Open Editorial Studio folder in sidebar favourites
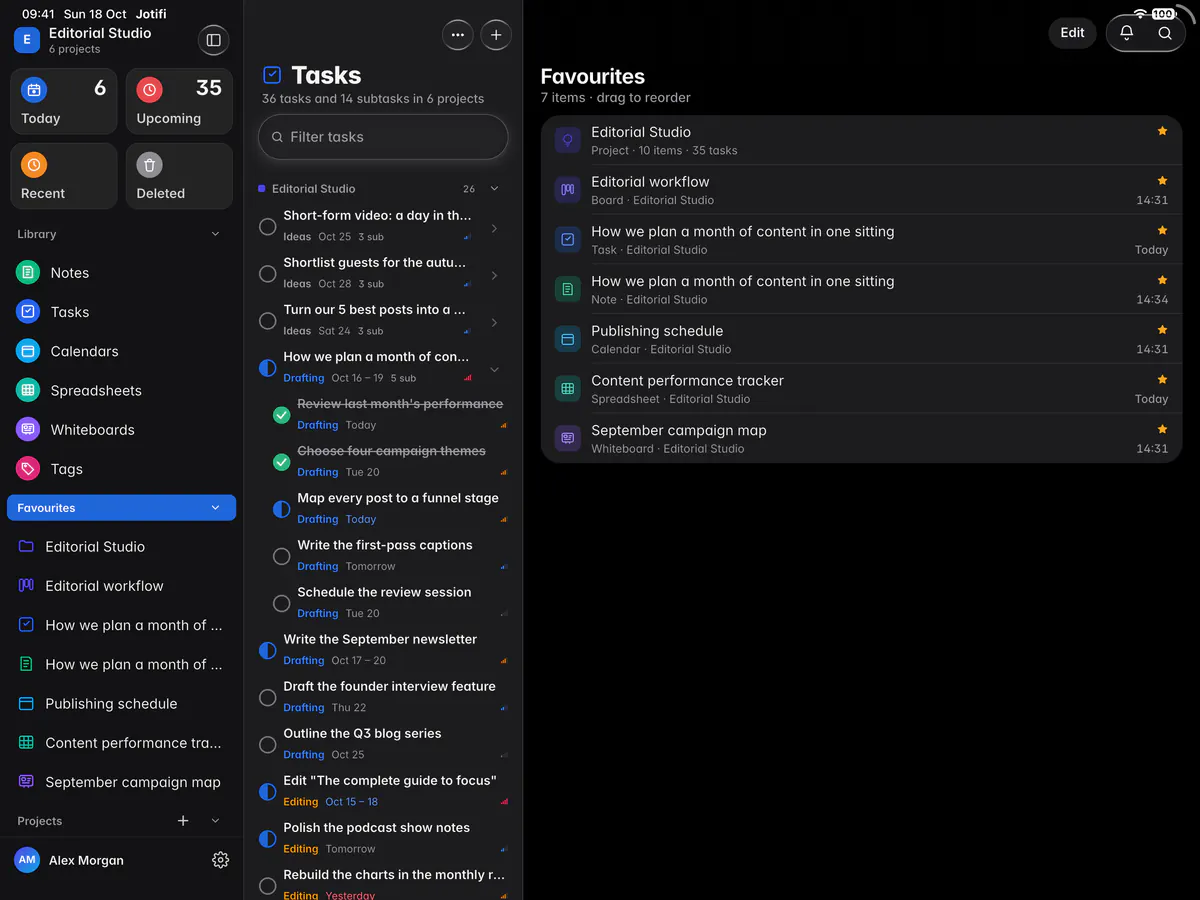 point(122,546)
